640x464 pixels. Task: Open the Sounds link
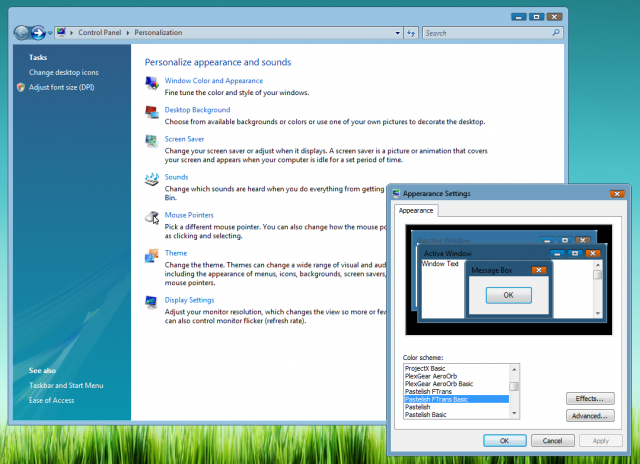coord(176,177)
